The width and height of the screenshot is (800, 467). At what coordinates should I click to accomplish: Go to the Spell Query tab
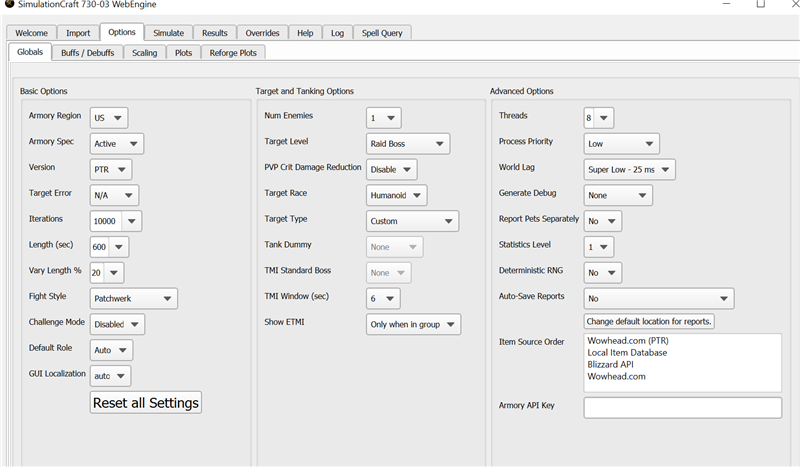(x=382, y=33)
